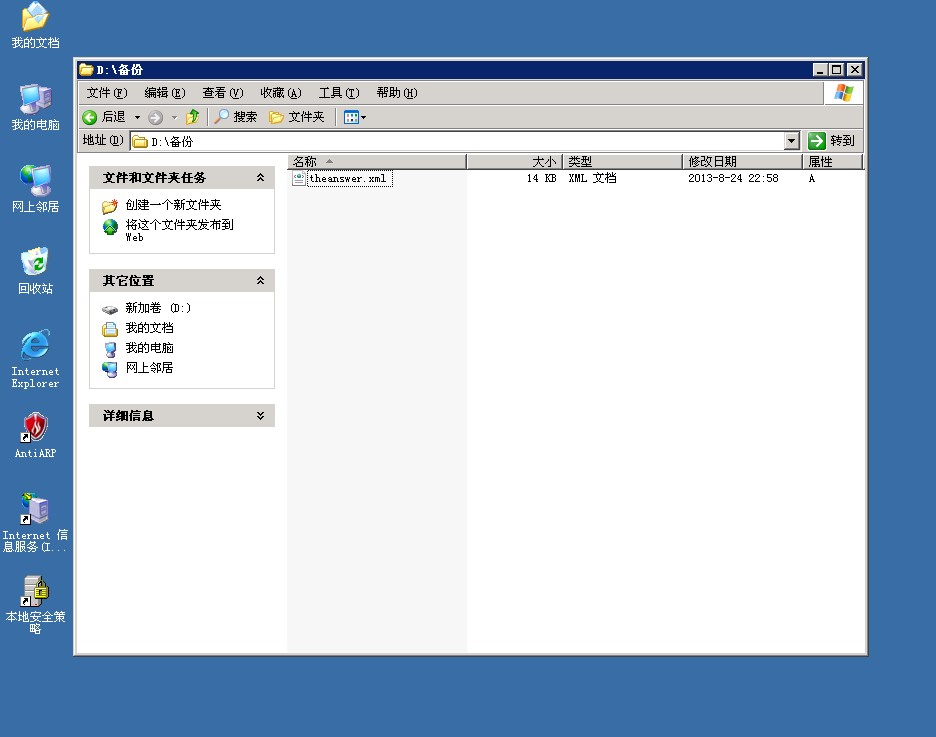The image size is (936, 737).
Task: Open the 查看(V) menu
Action: (223, 92)
